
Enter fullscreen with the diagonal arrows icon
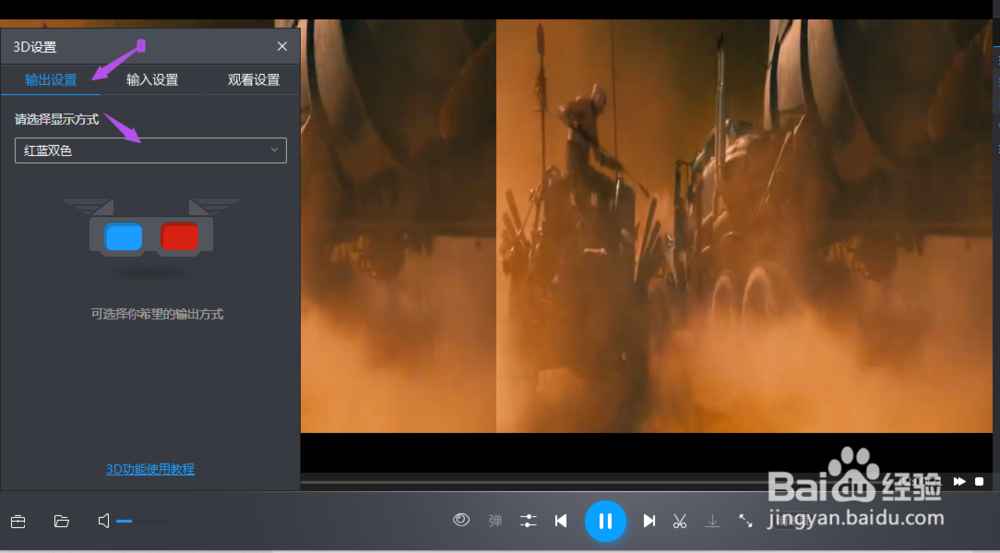tap(746, 521)
